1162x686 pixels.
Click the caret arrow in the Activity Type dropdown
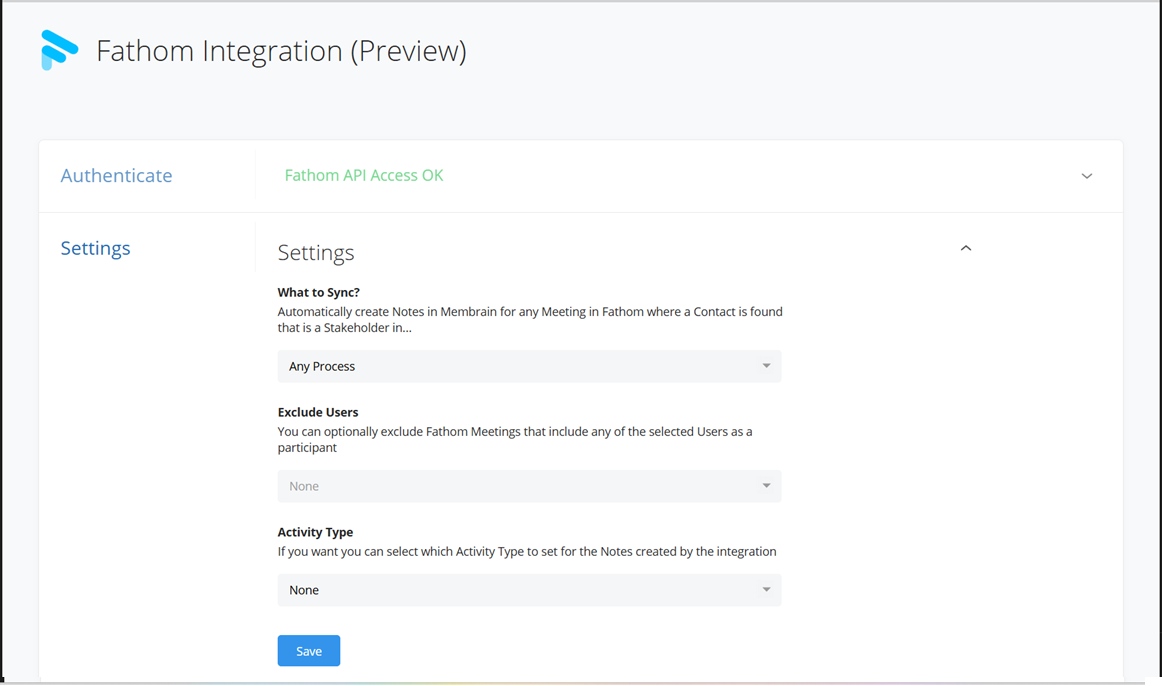point(766,590)
